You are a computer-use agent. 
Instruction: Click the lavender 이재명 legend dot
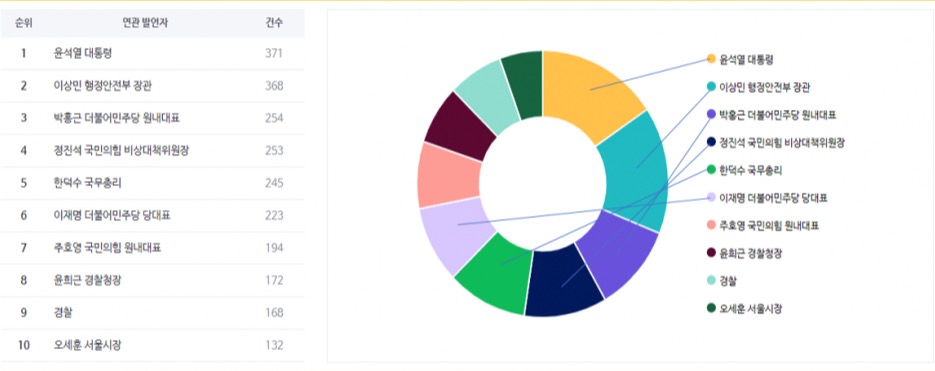point(711,197)
